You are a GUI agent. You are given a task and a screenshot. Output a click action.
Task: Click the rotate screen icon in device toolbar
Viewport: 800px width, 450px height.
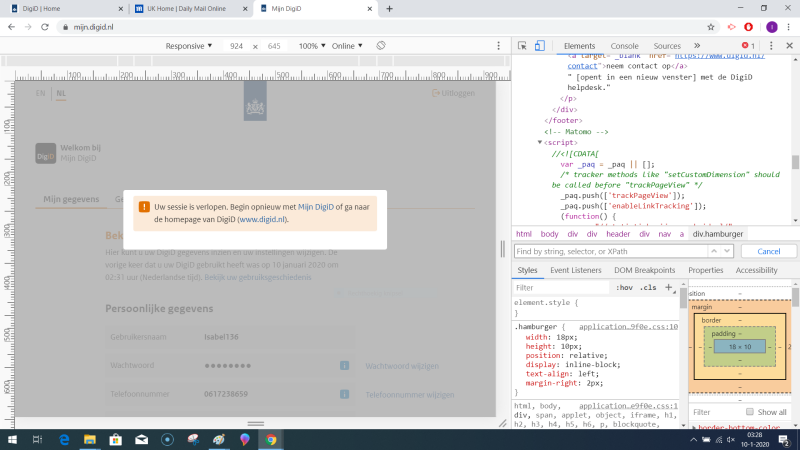[381, 46]
